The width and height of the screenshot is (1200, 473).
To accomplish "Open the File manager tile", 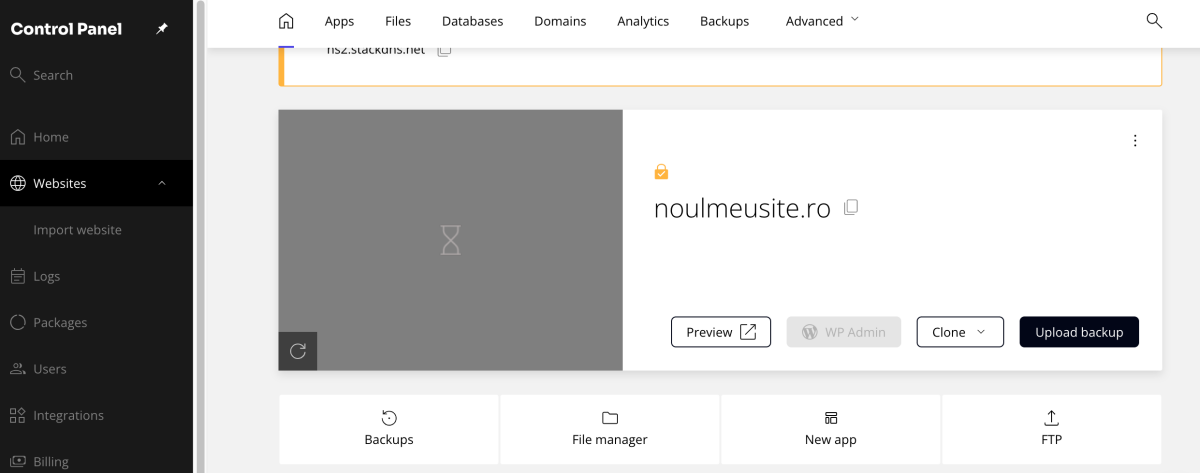I will tap(610, 428).
